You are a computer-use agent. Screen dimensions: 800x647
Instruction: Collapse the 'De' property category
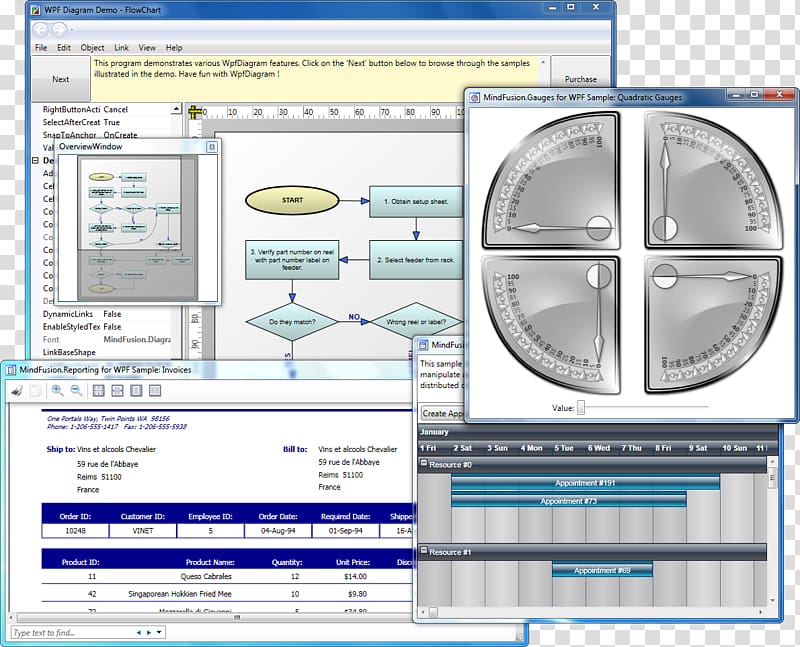pos(35,160)
